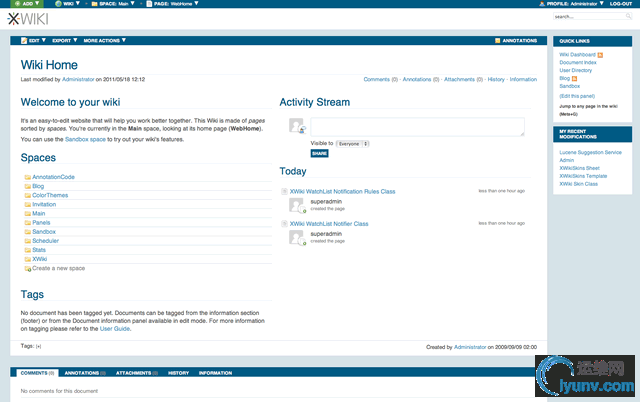Click the Panels space folder icon
Viewport: 640px width, 402px height.
(x=27, y=223)
